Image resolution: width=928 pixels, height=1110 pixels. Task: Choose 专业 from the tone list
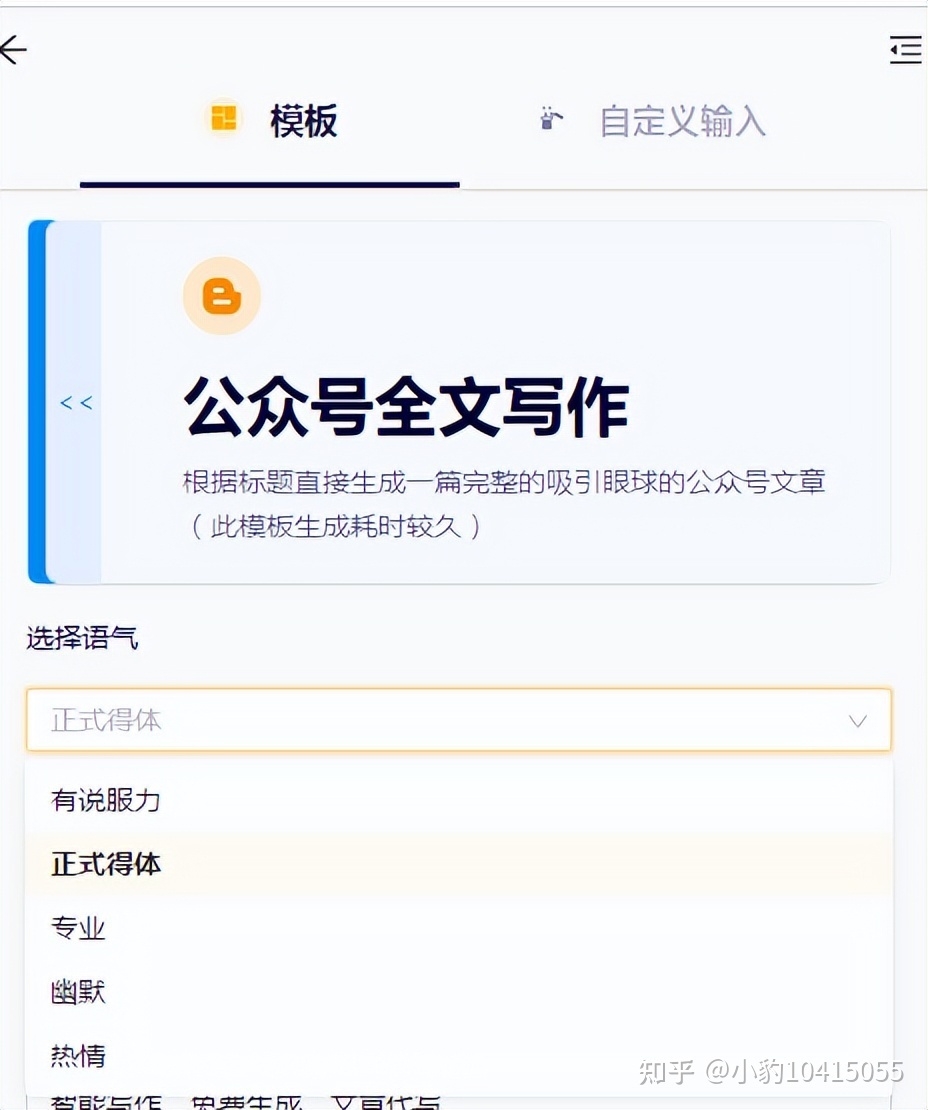click(78, 928)
